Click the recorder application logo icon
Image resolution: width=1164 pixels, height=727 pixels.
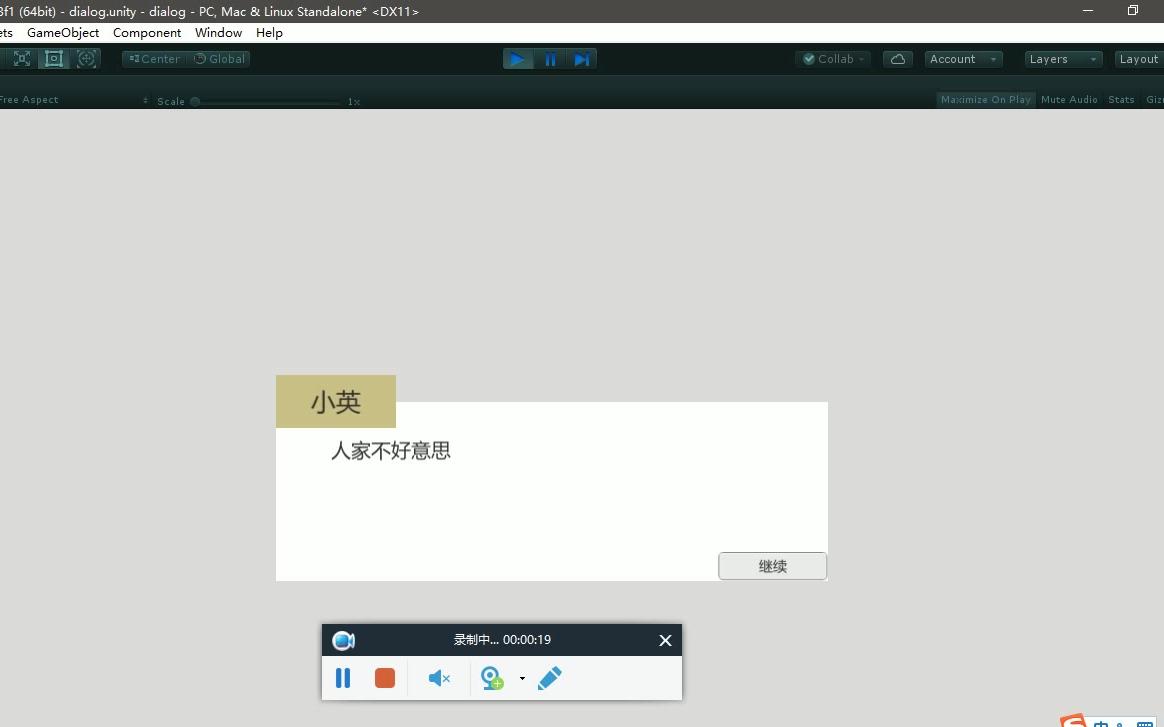[343, 640]
